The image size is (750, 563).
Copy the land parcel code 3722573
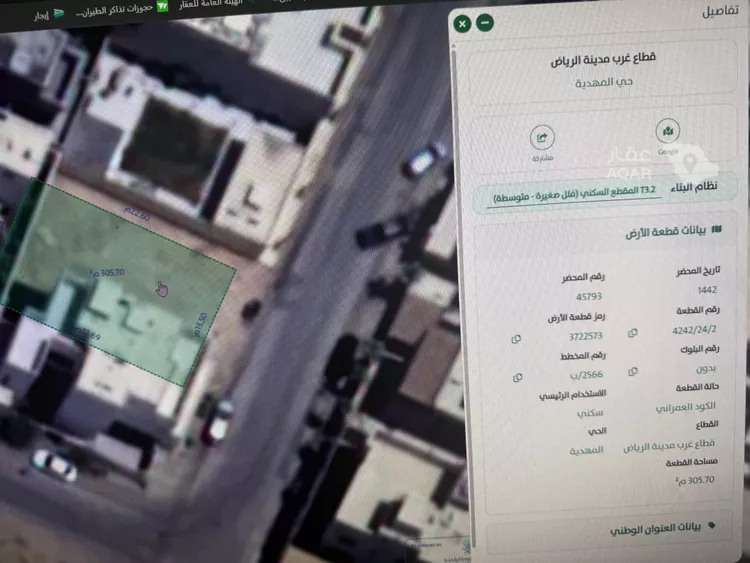click(x=516, y=339)
